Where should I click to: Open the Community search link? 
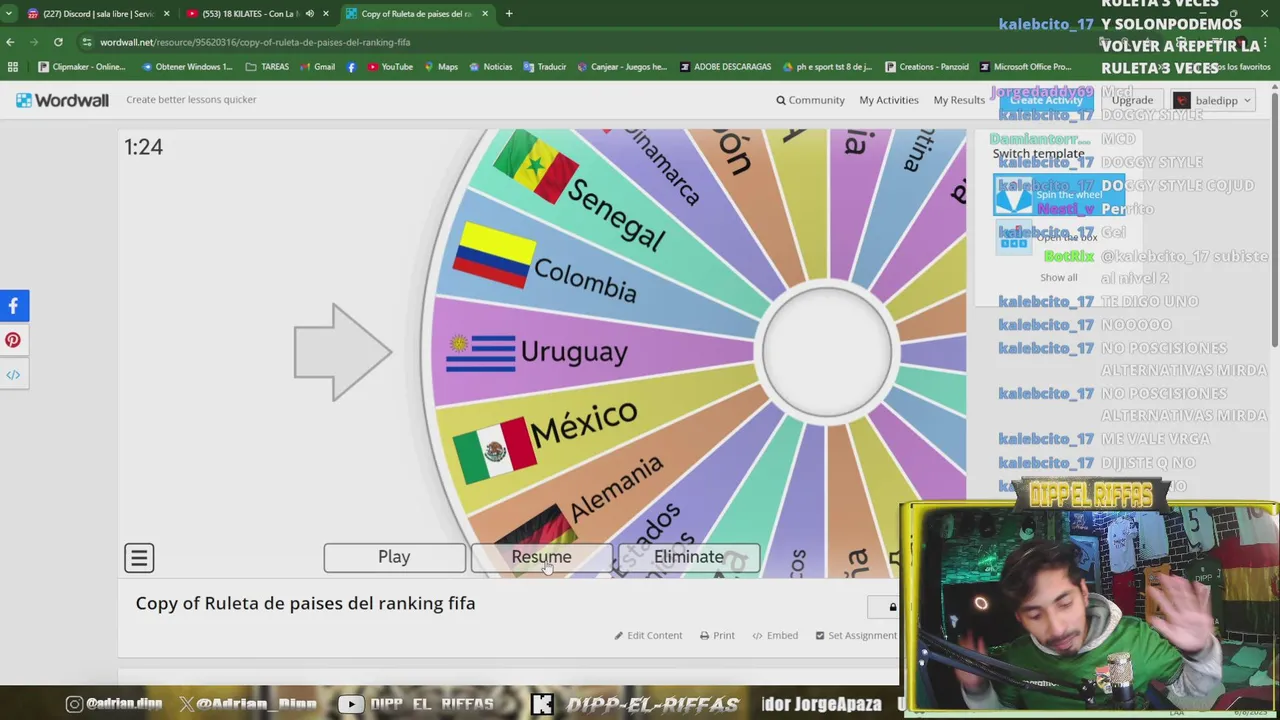(811, 100)
